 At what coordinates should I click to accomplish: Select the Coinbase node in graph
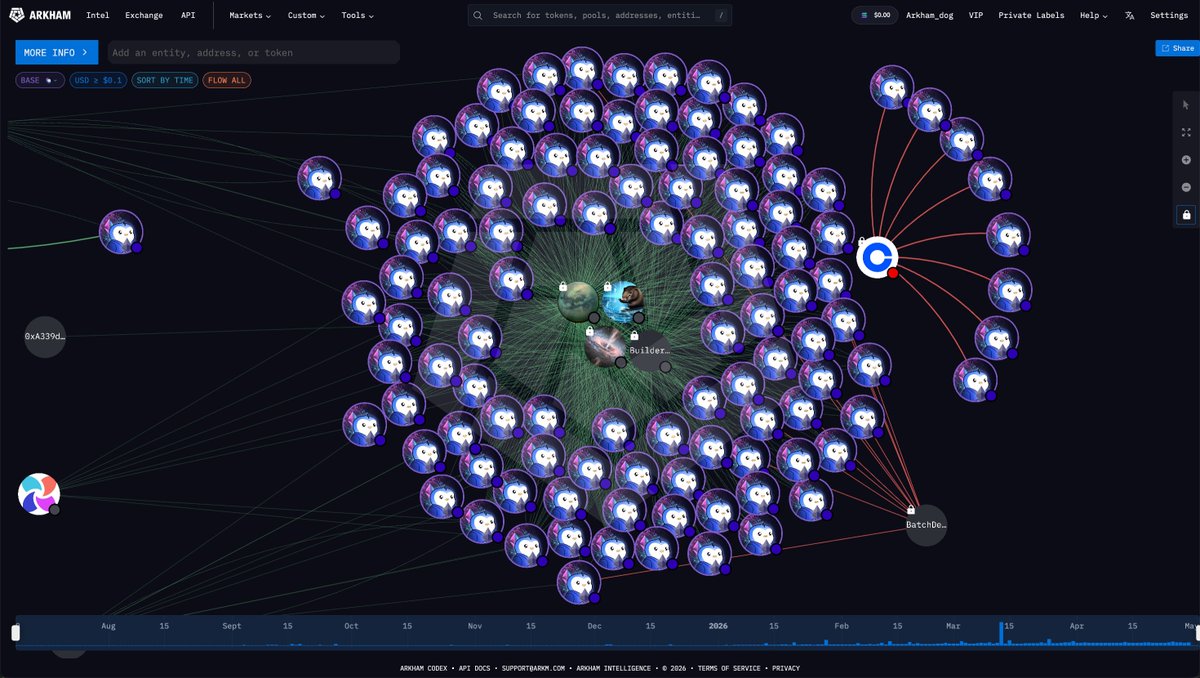click(877, 257)
